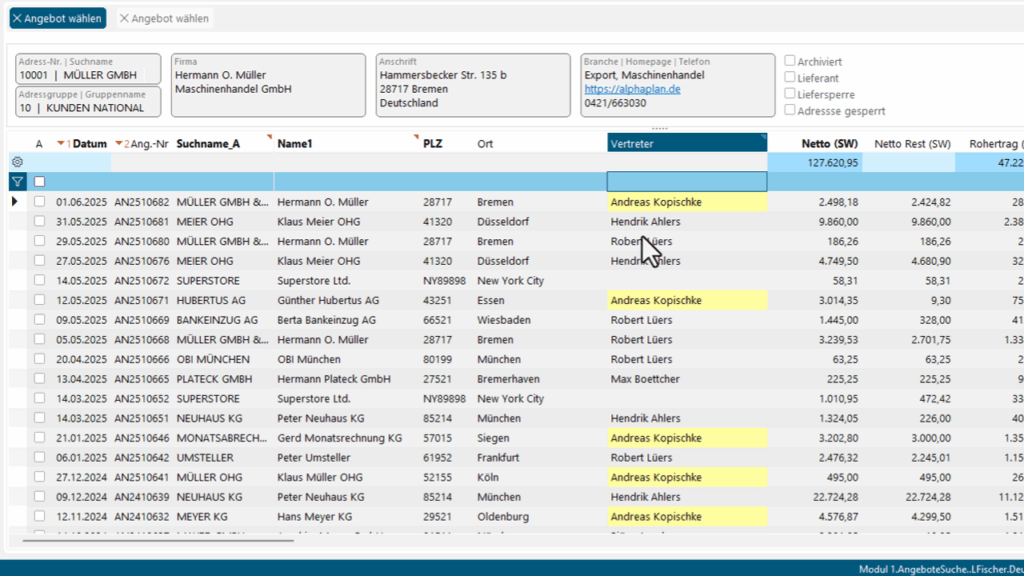Enable the Archiviert checkbox
Screen dimensions: 1024x576
coord(790,61)
